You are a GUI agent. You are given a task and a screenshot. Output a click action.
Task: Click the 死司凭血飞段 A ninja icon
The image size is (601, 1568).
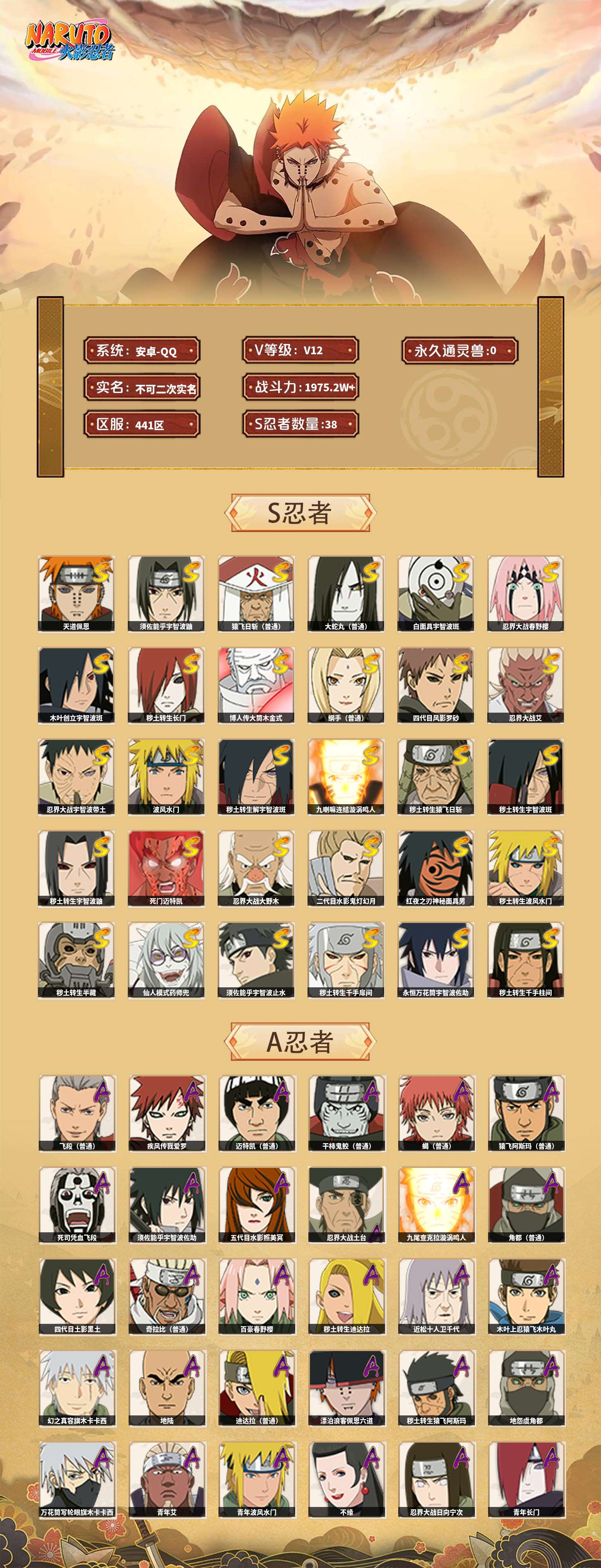click(x=77, y=1205)
